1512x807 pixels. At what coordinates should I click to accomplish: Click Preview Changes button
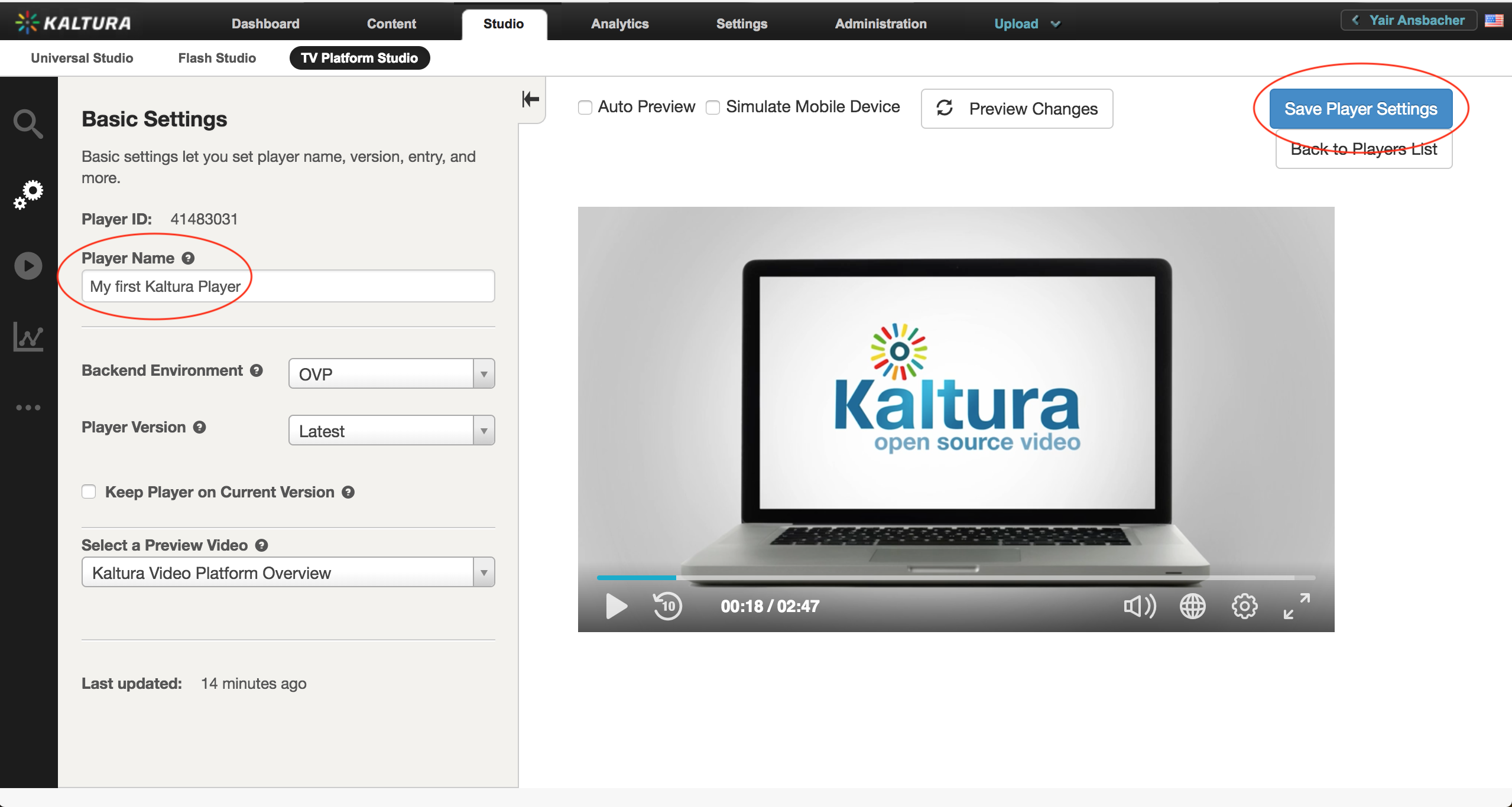tap(1017, 109)
